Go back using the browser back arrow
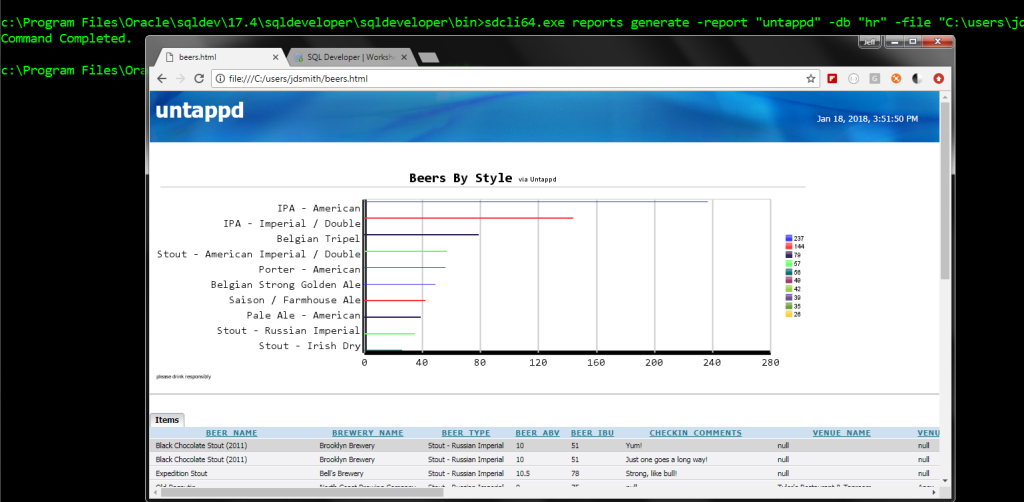Image resolution: width=1024 pixels, height=502 pixels. coord(162,79)
